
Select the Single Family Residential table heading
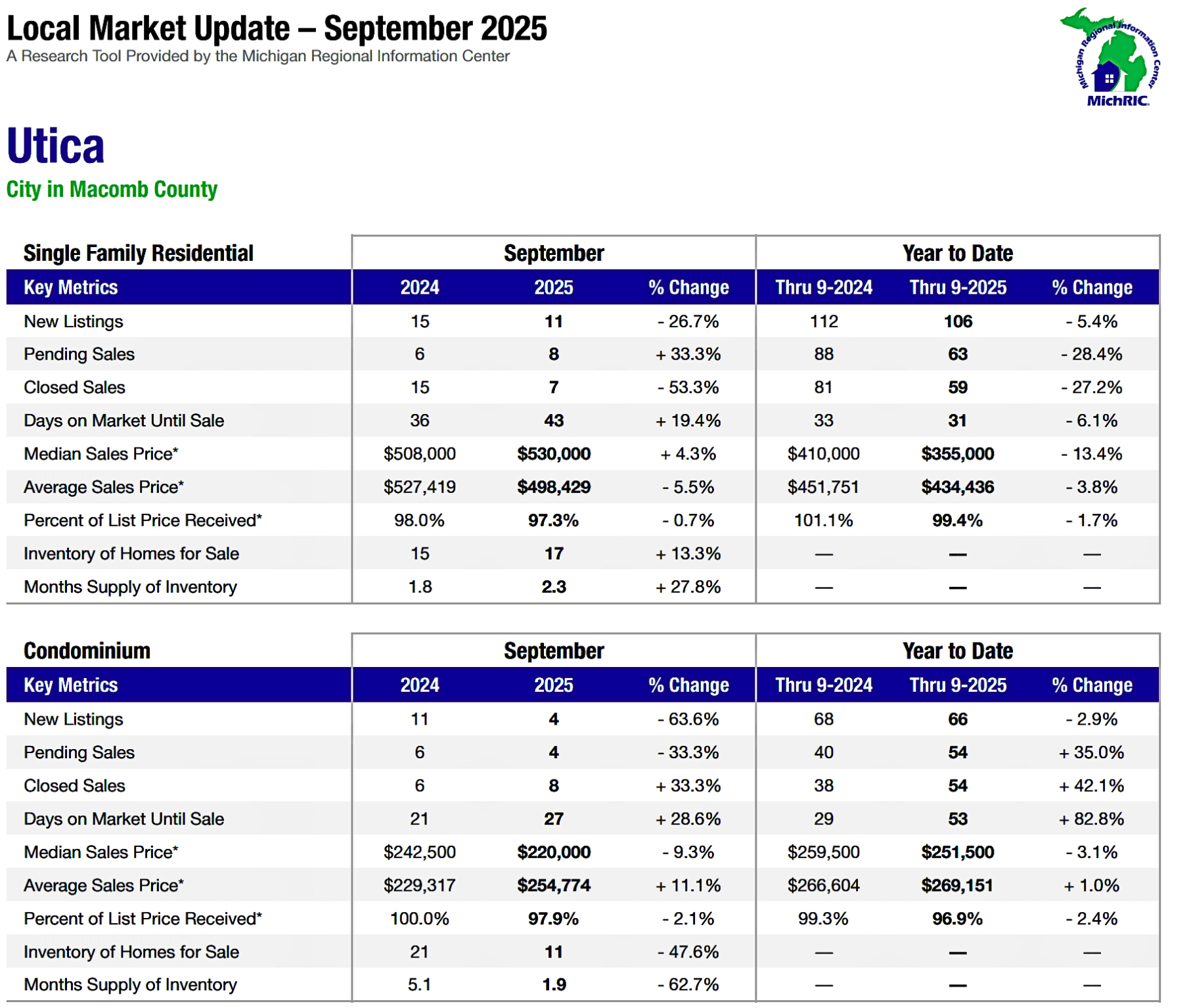[x=138, y=253]
